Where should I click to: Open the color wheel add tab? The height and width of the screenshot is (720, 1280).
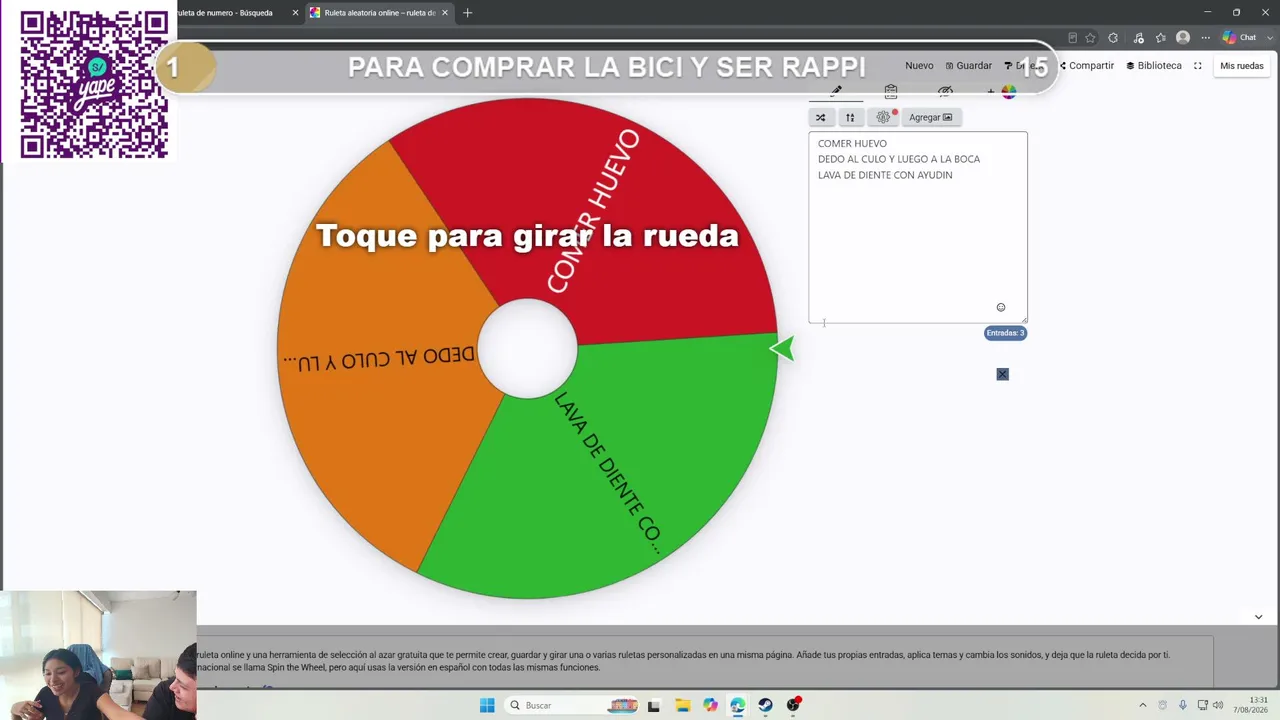(x=1002, y=91)
